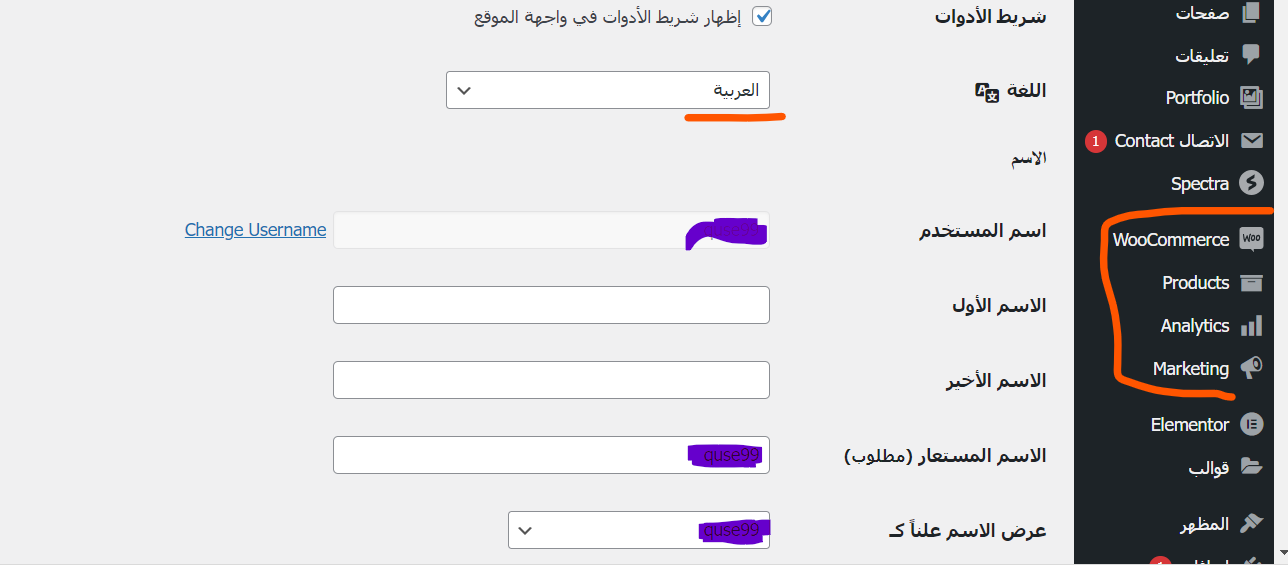Click the Pages icon in sidebar
The image size is (1288, 567).
(1251, 13)
